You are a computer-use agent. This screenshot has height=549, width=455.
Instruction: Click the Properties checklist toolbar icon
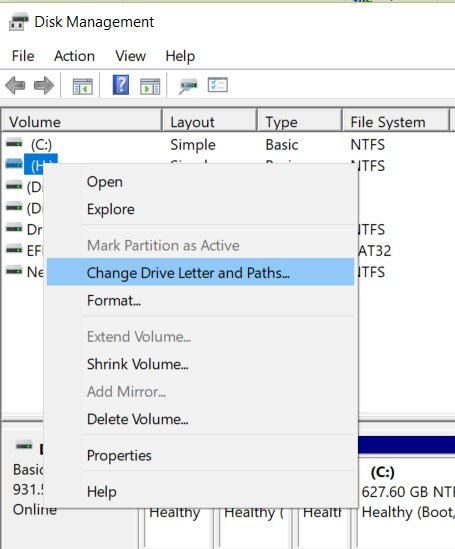click(x=218, y=85)
